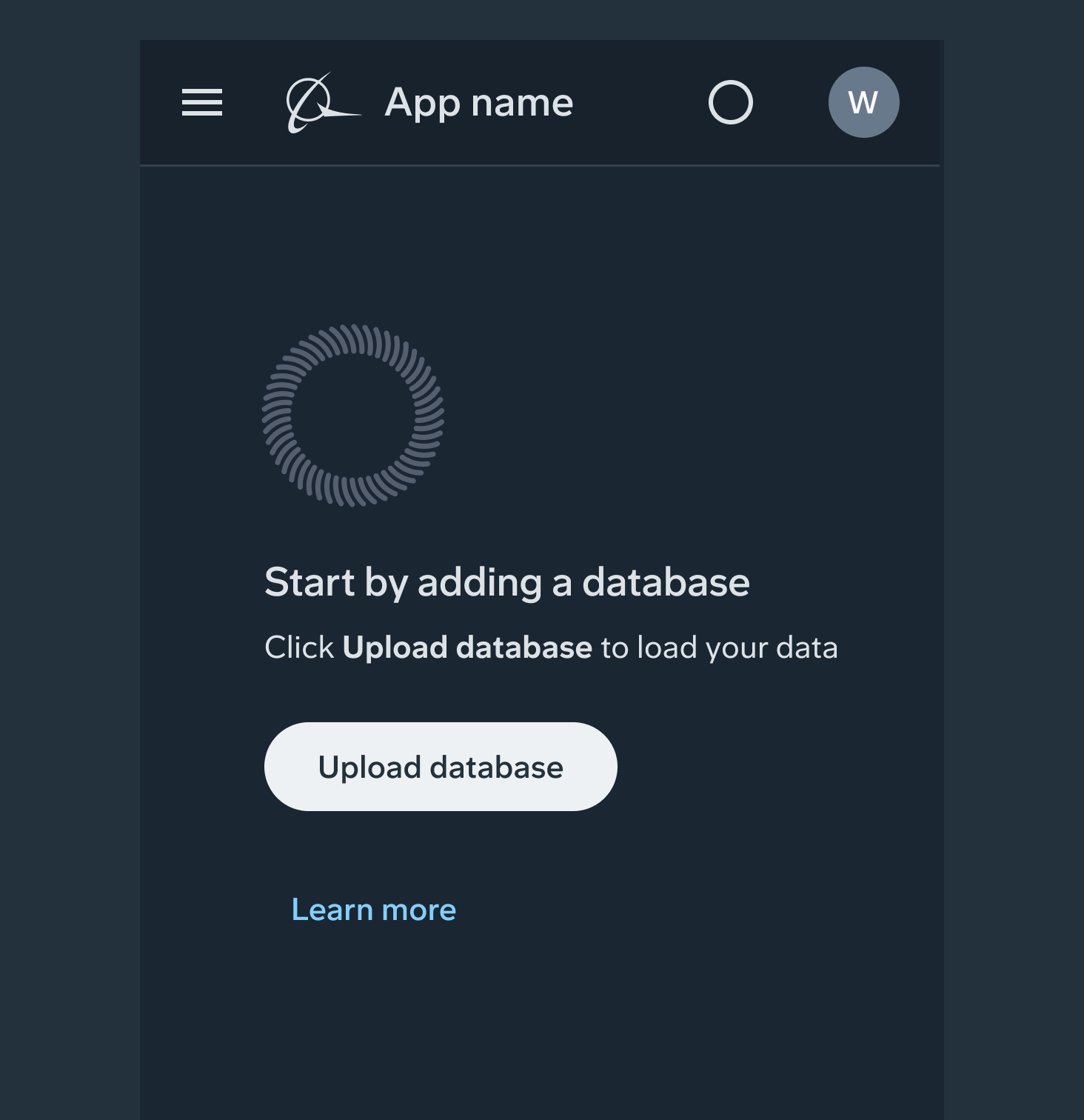Click the Start by adding a database heading
The height and width of the screenshot is (1120, 1084).
506,582
